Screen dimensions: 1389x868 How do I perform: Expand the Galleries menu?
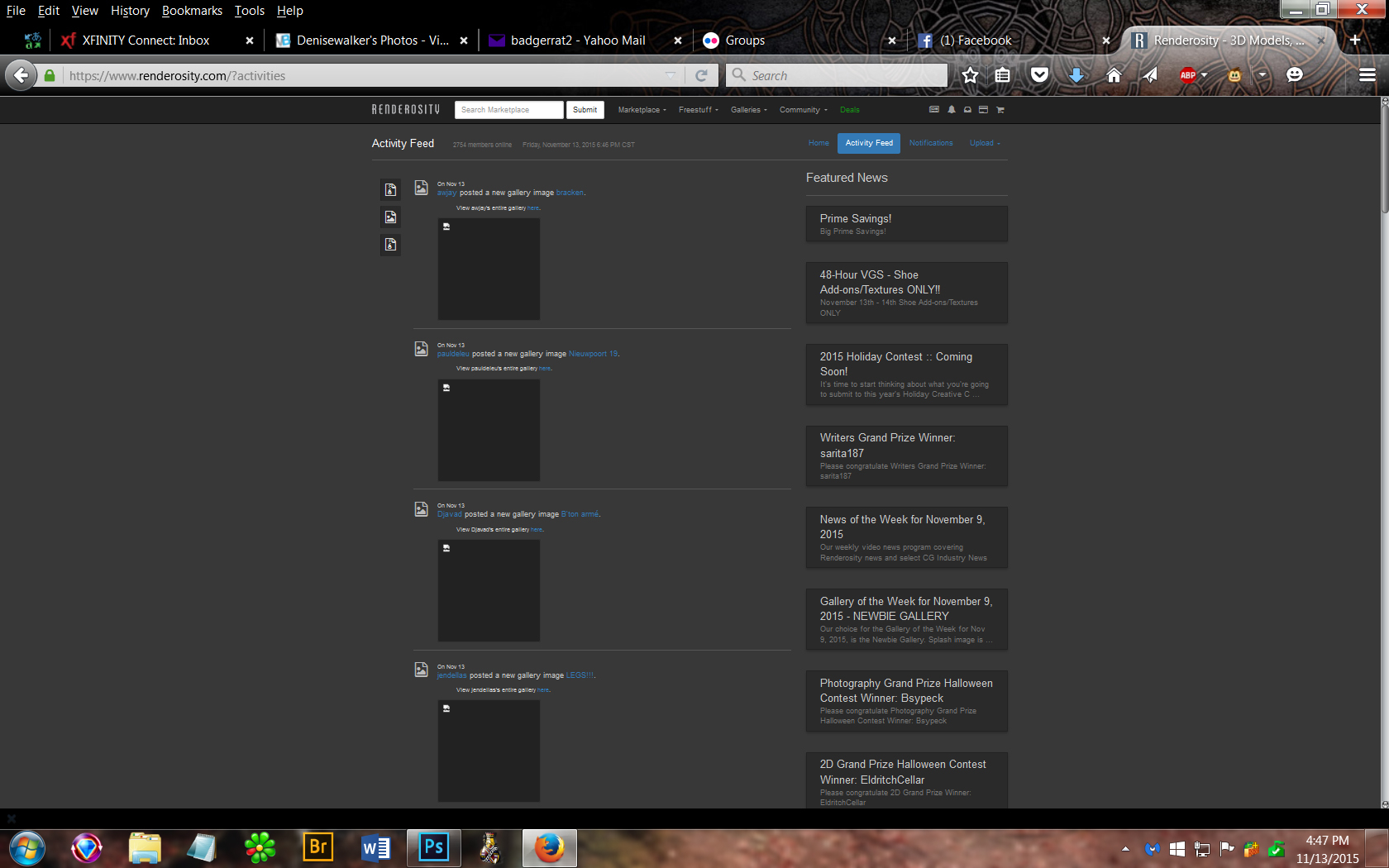[749, 110]
